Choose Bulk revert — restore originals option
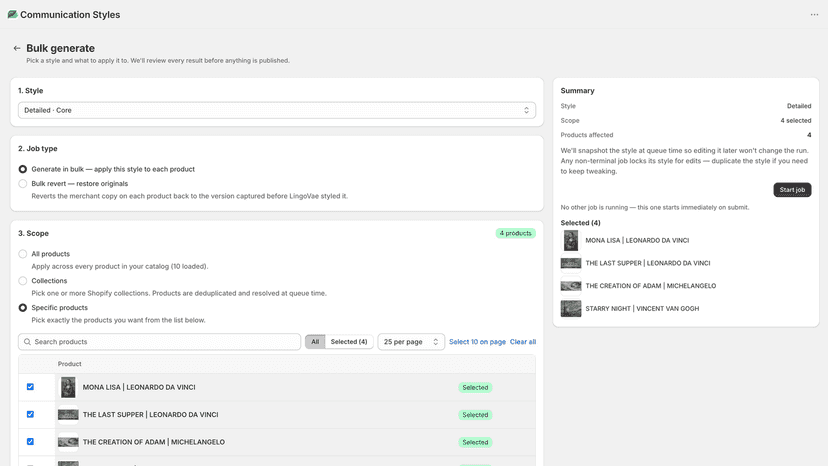The width and height of the screenshot is (828, 466). pos(23,184)
